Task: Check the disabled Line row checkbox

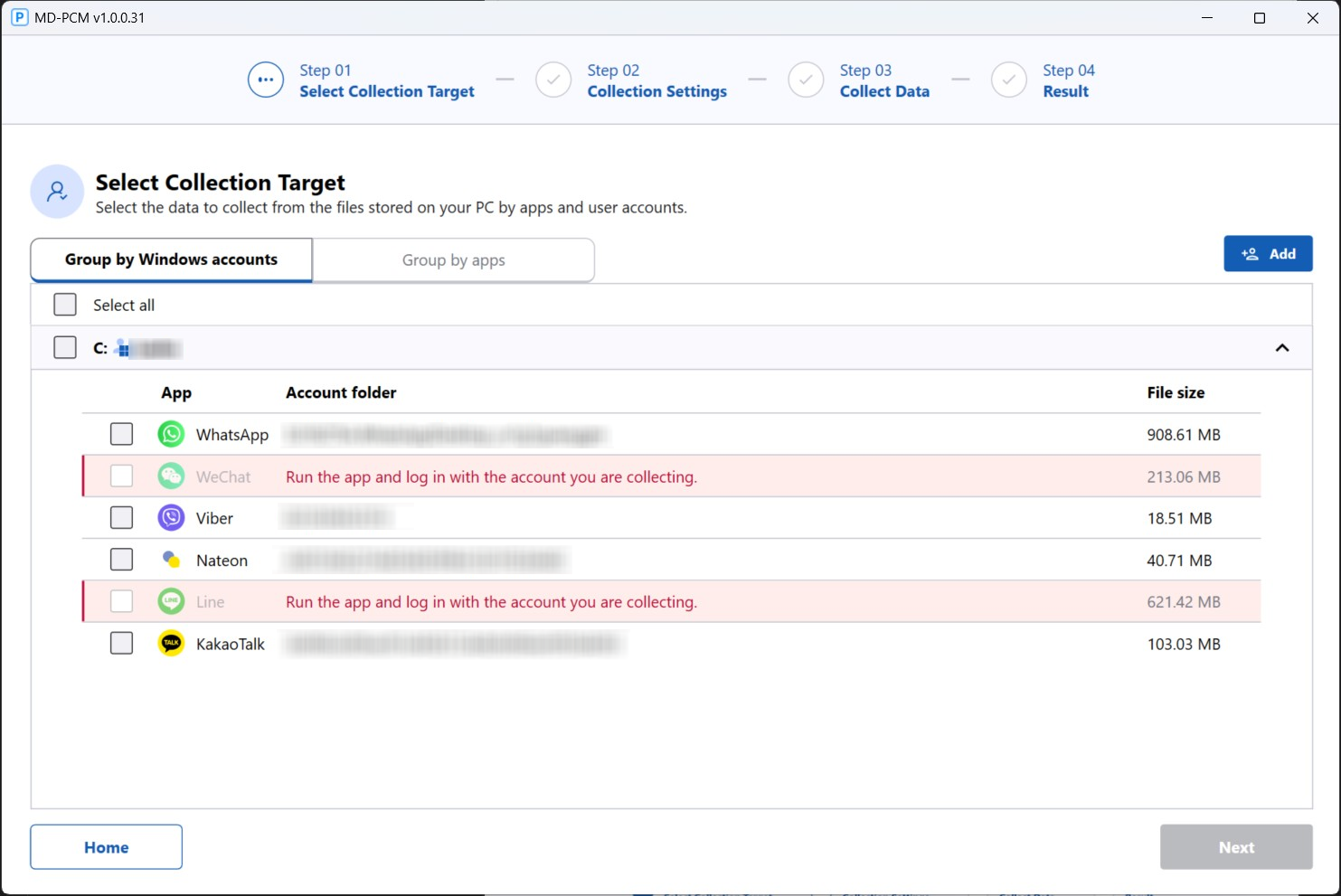Action: [x=121, y=601]
